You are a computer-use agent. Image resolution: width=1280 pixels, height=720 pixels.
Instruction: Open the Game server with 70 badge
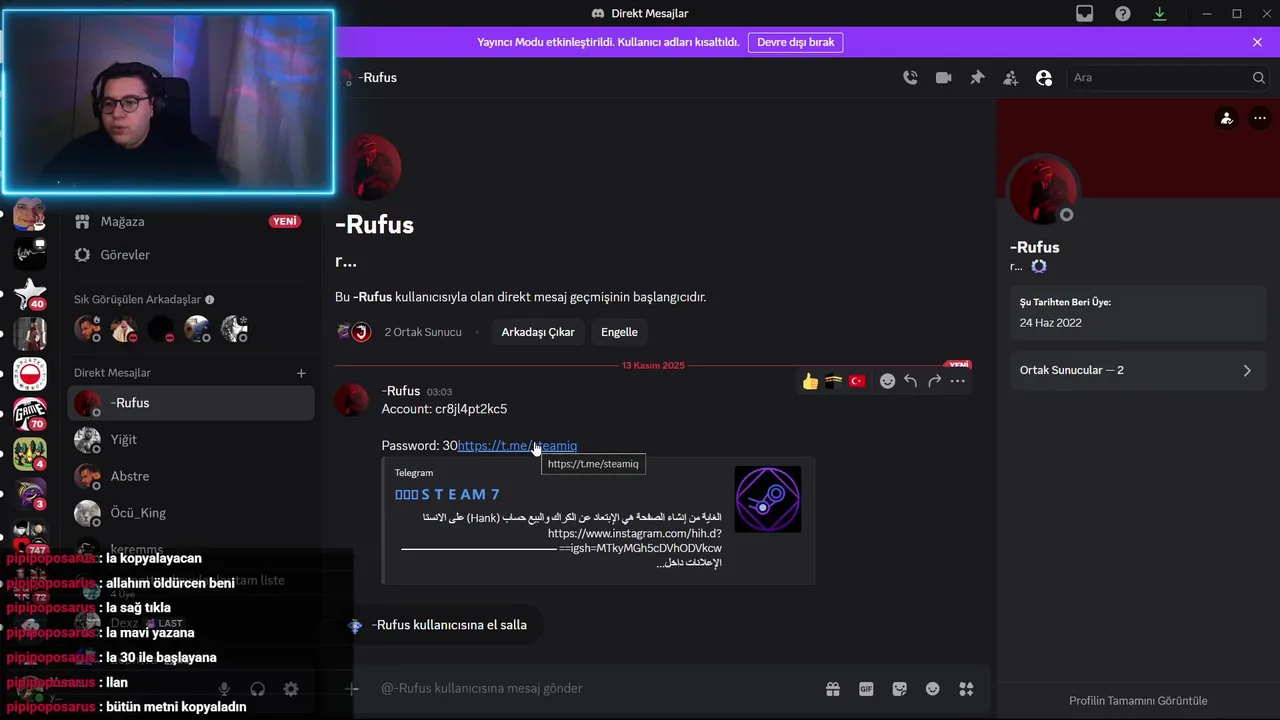tap(30, 413)
